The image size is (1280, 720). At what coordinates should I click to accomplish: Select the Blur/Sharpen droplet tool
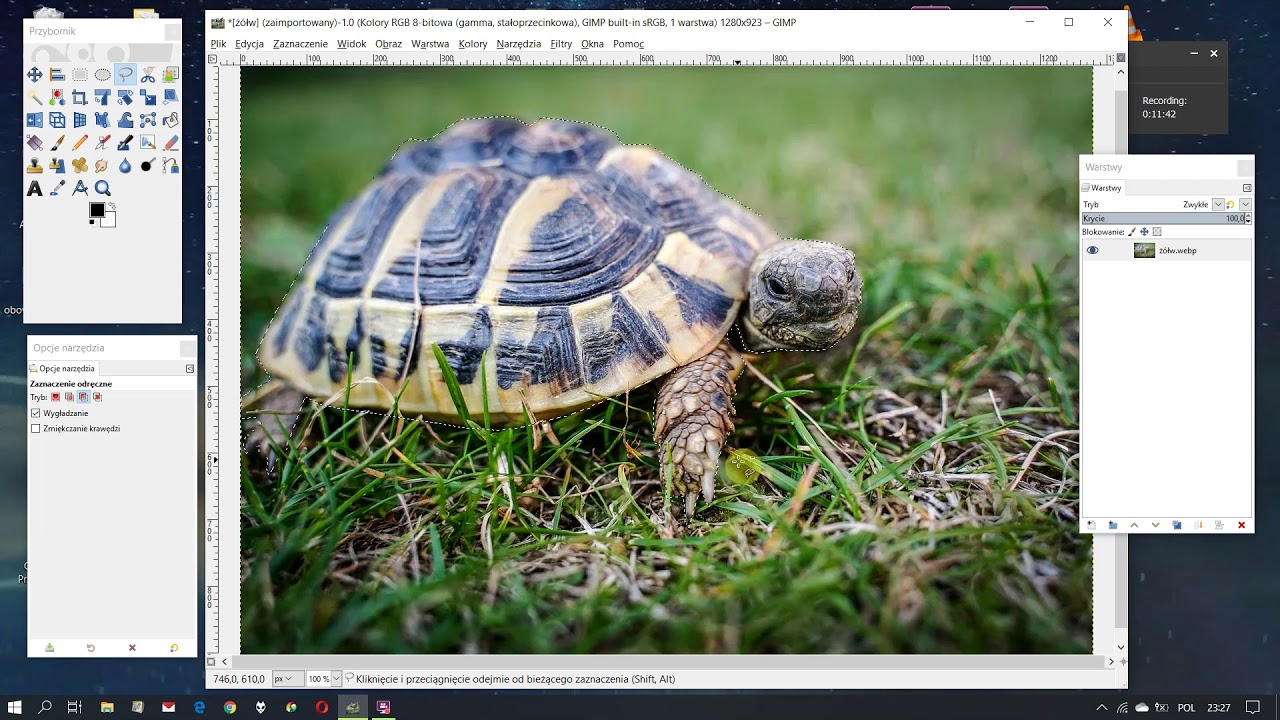click(x=125, y=165)
